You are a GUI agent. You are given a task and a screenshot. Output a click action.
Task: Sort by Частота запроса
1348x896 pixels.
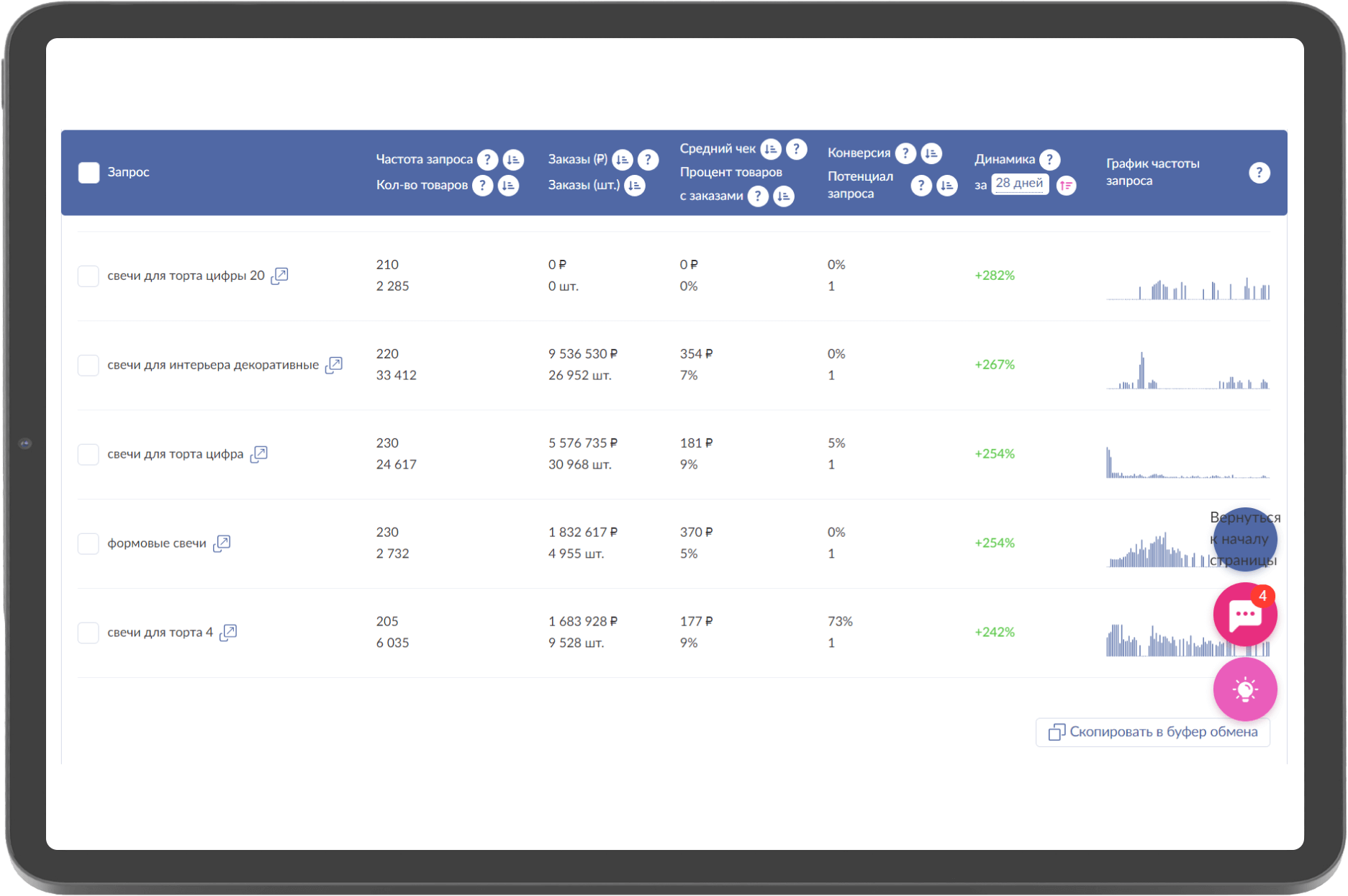(513, 159)
